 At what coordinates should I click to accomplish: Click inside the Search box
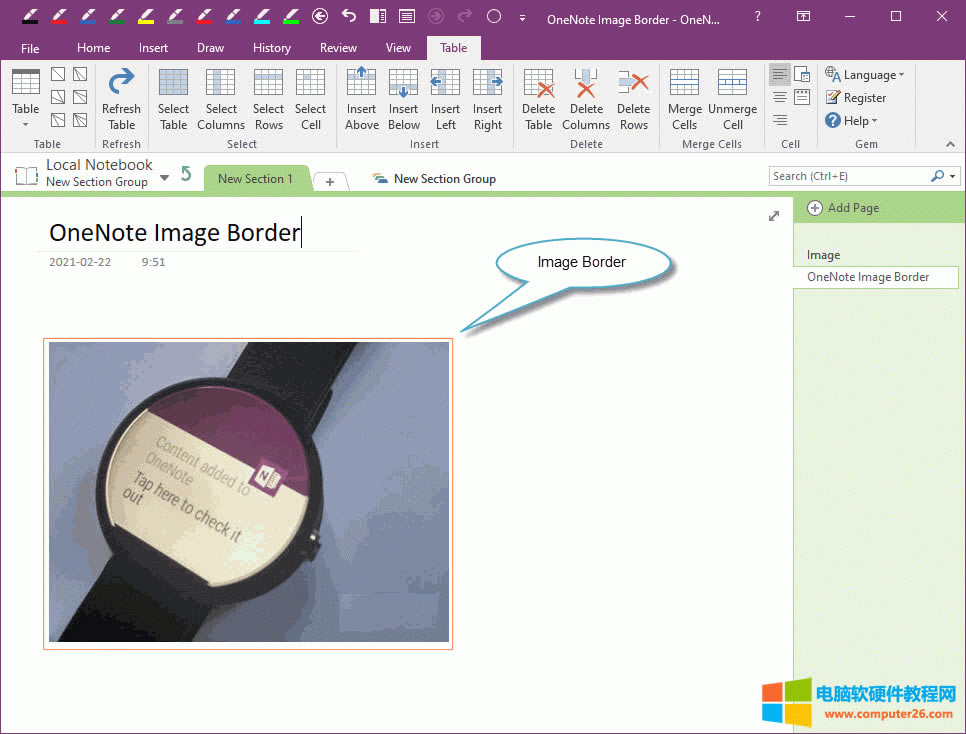pyautogui.click(x=850, y=175)
